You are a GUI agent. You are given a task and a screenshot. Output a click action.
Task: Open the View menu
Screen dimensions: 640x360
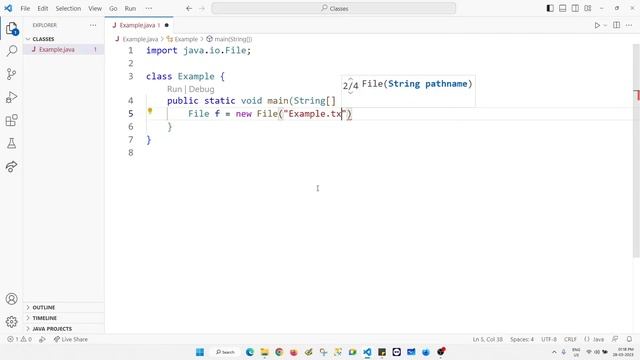point(95,8)
